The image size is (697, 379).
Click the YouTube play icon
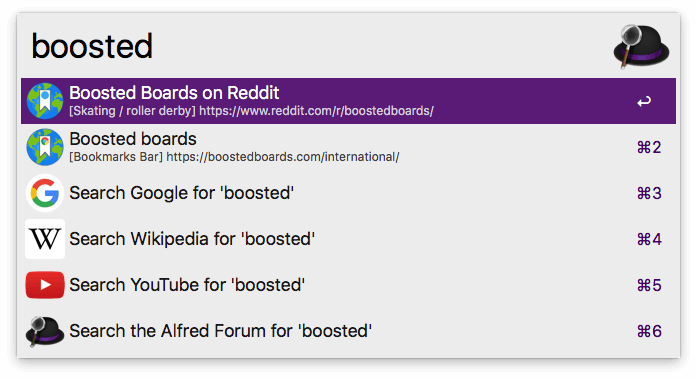44,285
